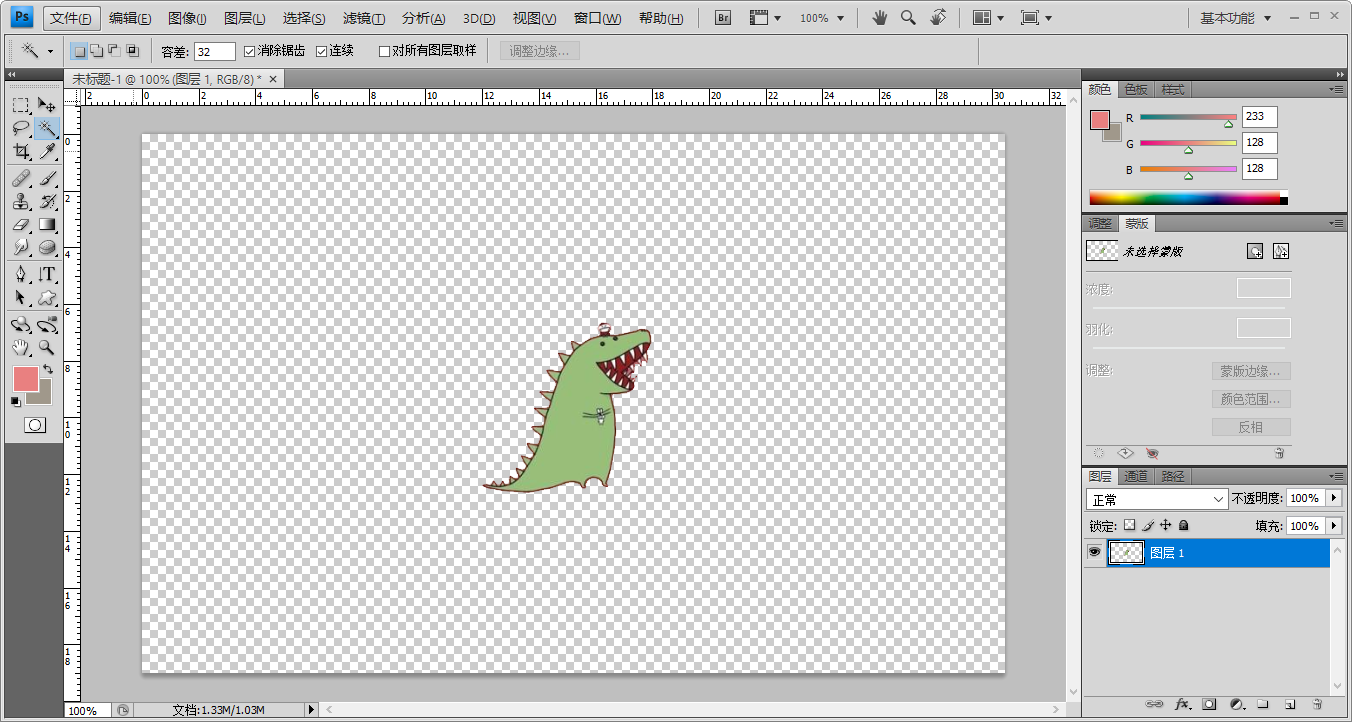Click the 容差 tolerance input field
The height and width of the screenshot is (722, 1352).
point(214,51)
